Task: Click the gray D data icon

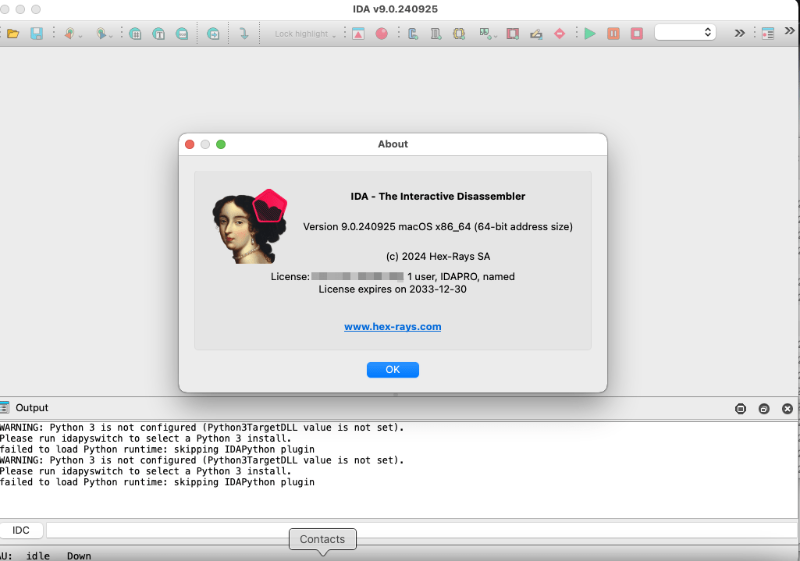Action: click(x=436, y=34)
